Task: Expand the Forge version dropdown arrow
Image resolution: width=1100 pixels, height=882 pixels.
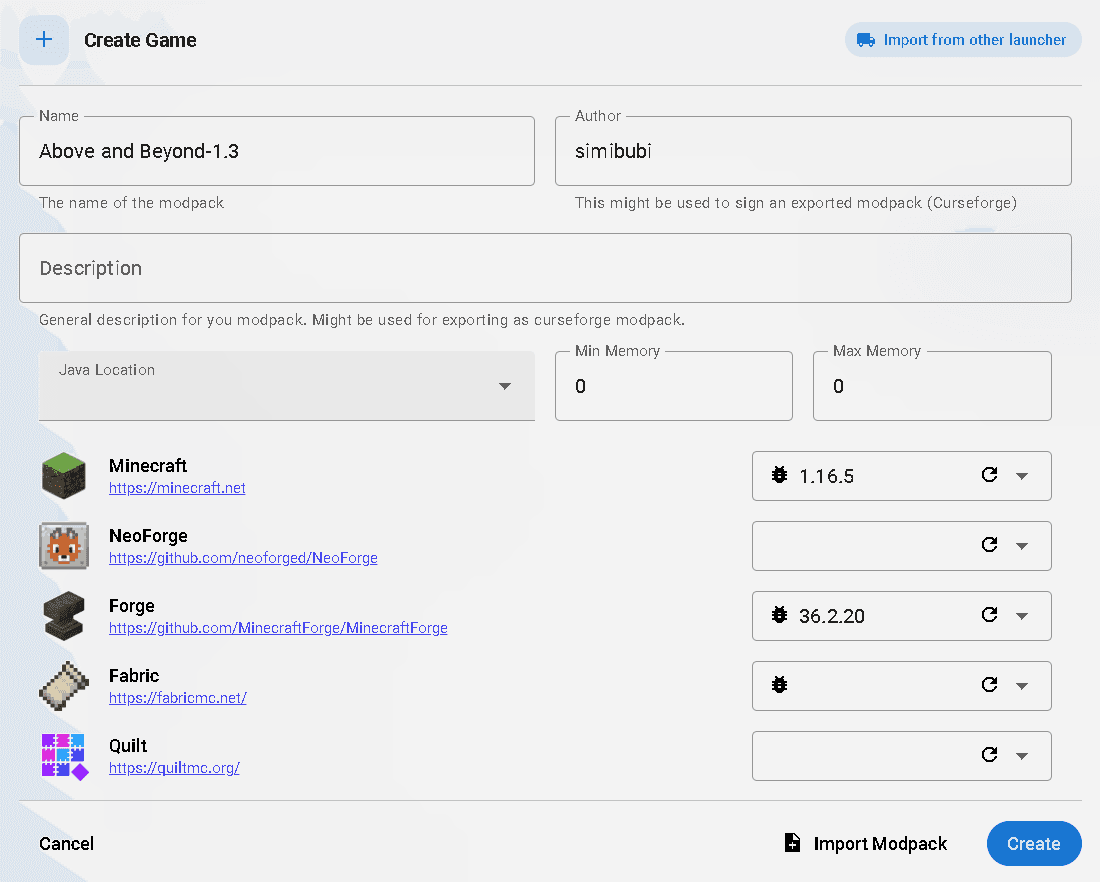Action: point(1022,616)
